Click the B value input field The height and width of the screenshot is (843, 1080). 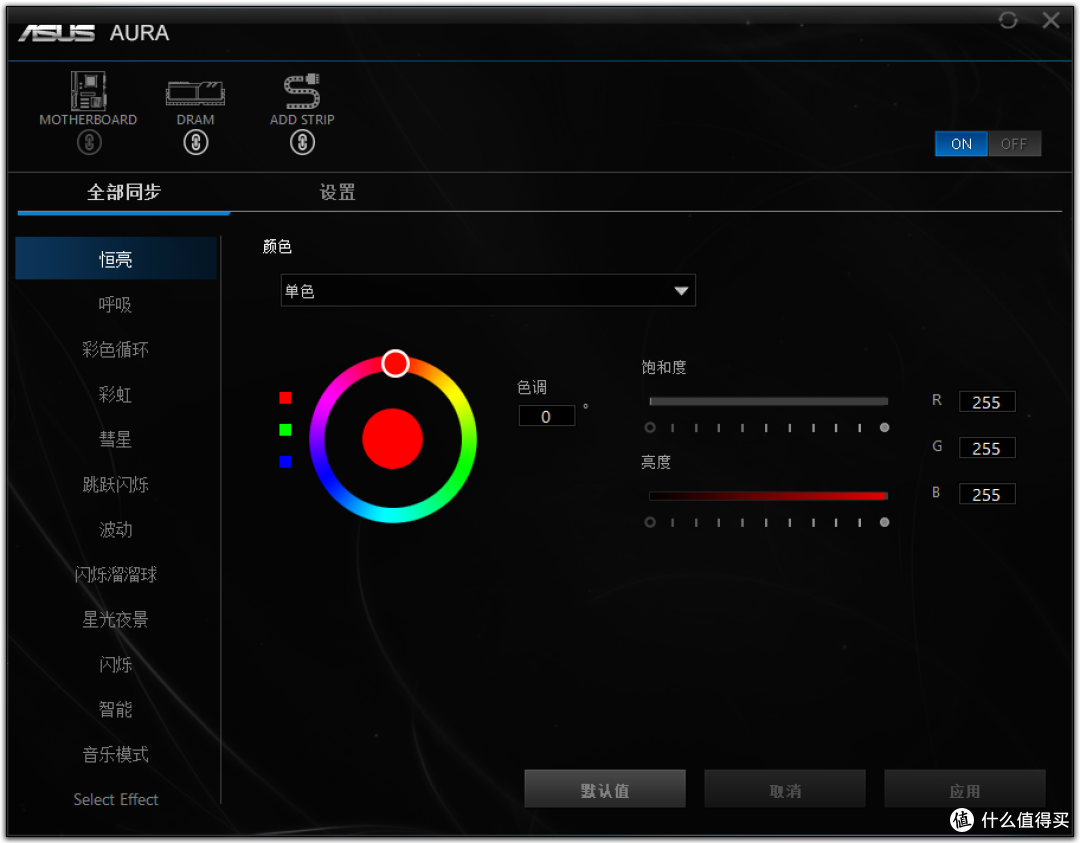point(987,495)
